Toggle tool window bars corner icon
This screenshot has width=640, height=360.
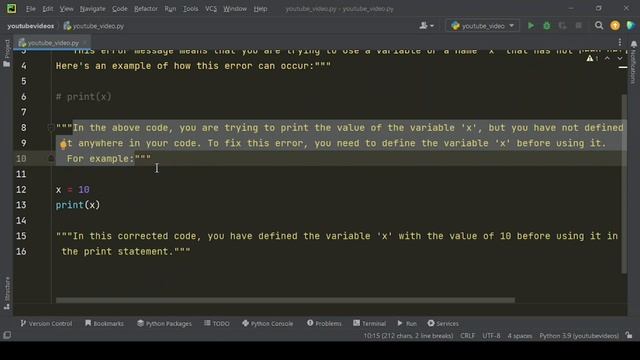coord(7,336)
